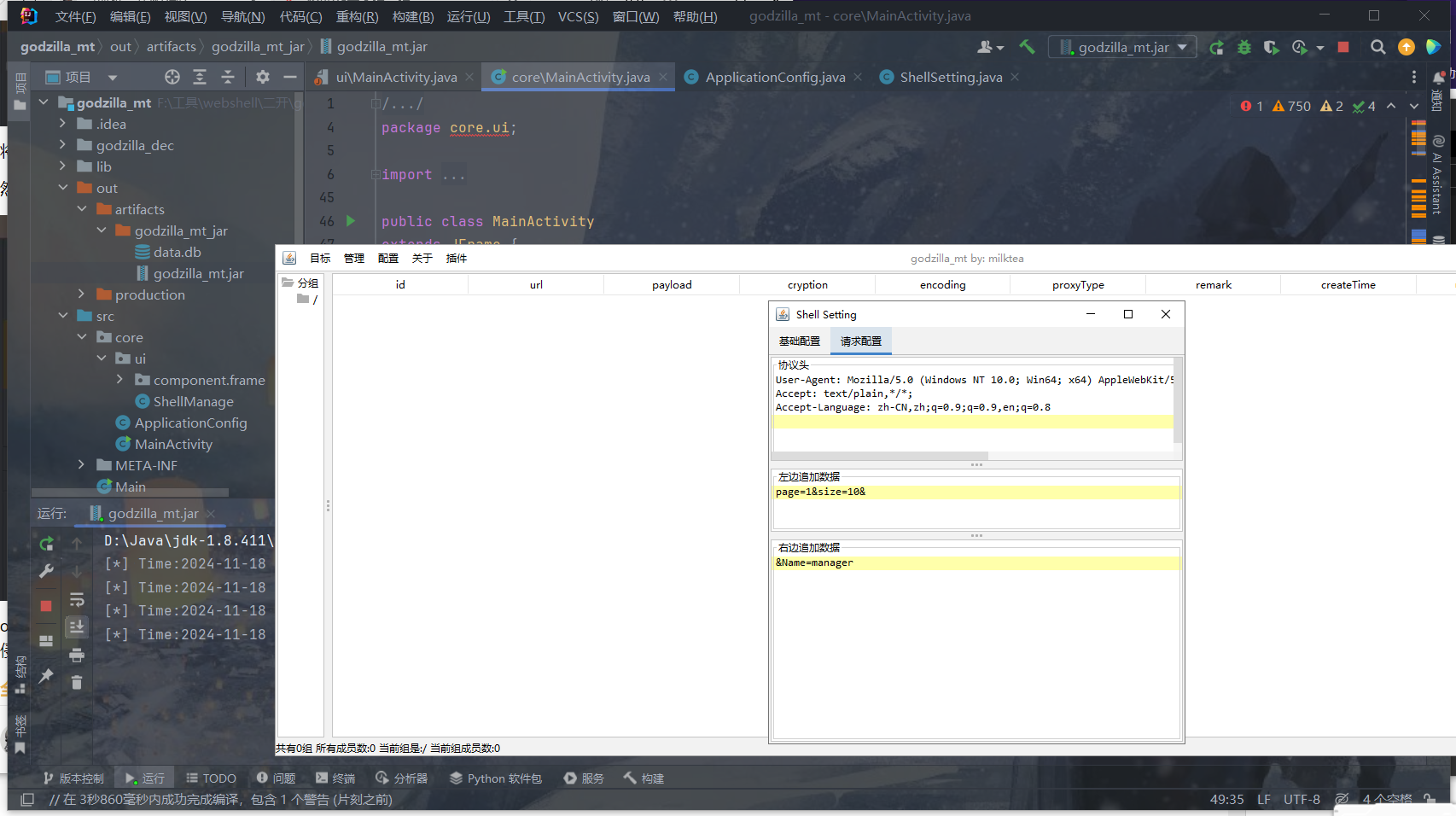1456x816 pixels.
Task: Switch to ui\MainActivity.java tab
Action: pyautogui.click(x=396, y=77)
